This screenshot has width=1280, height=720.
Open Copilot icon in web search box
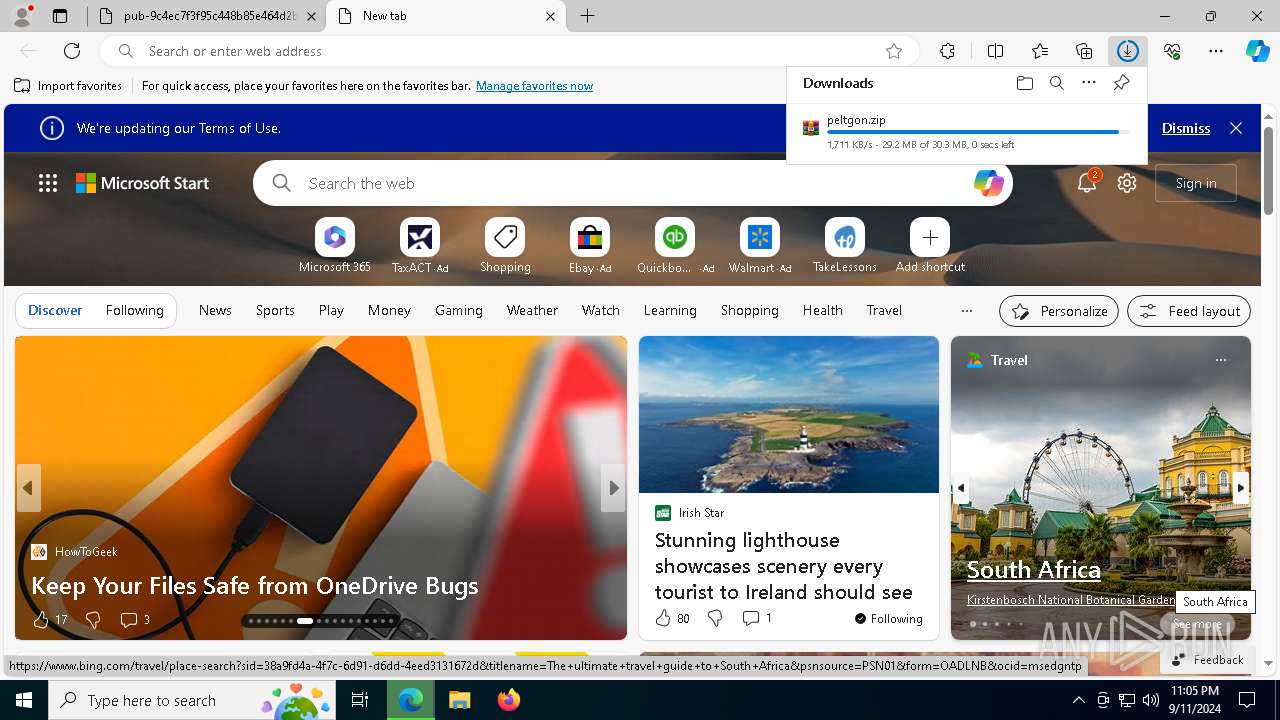(988, 183)
